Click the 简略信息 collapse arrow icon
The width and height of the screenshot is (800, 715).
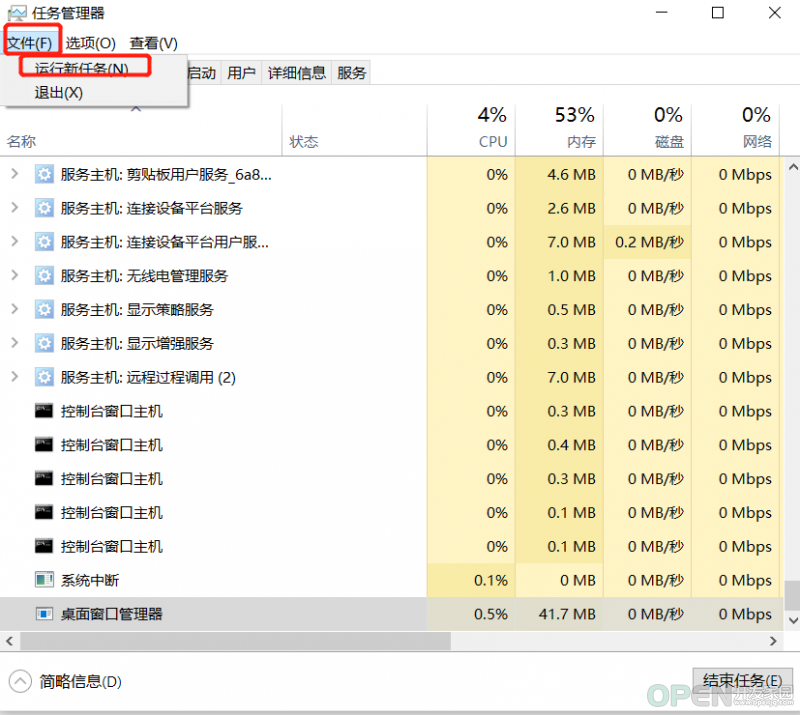pos(20,681)
